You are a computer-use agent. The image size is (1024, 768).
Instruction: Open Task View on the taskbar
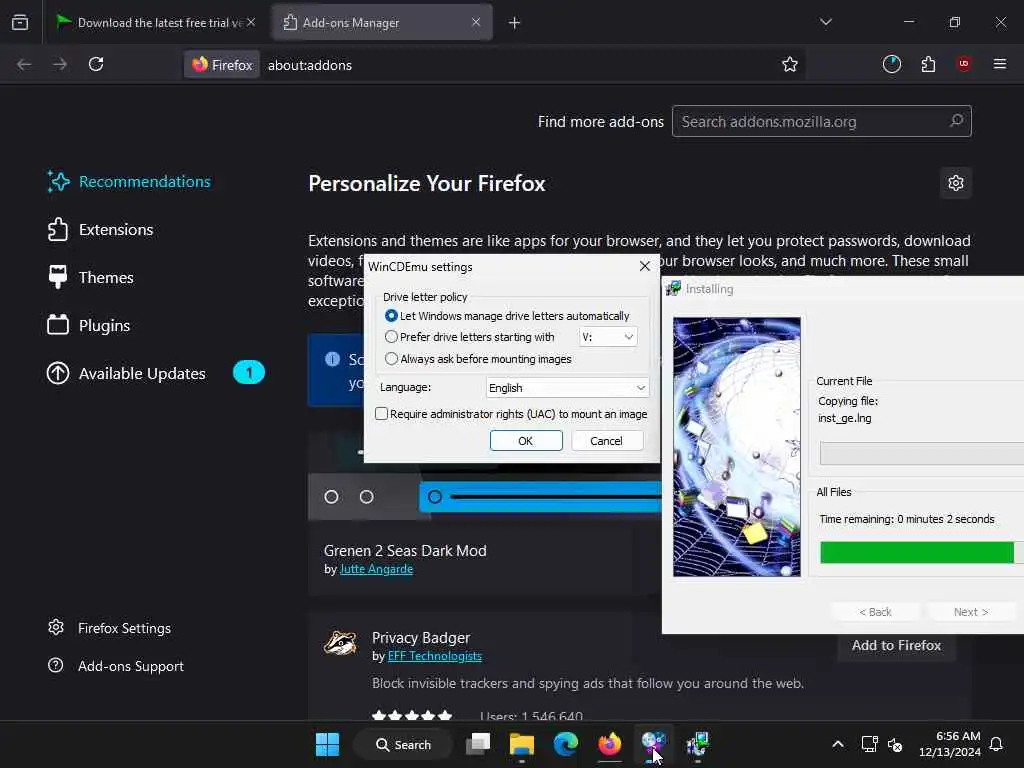pyautogui.click(x=478, y=744)
